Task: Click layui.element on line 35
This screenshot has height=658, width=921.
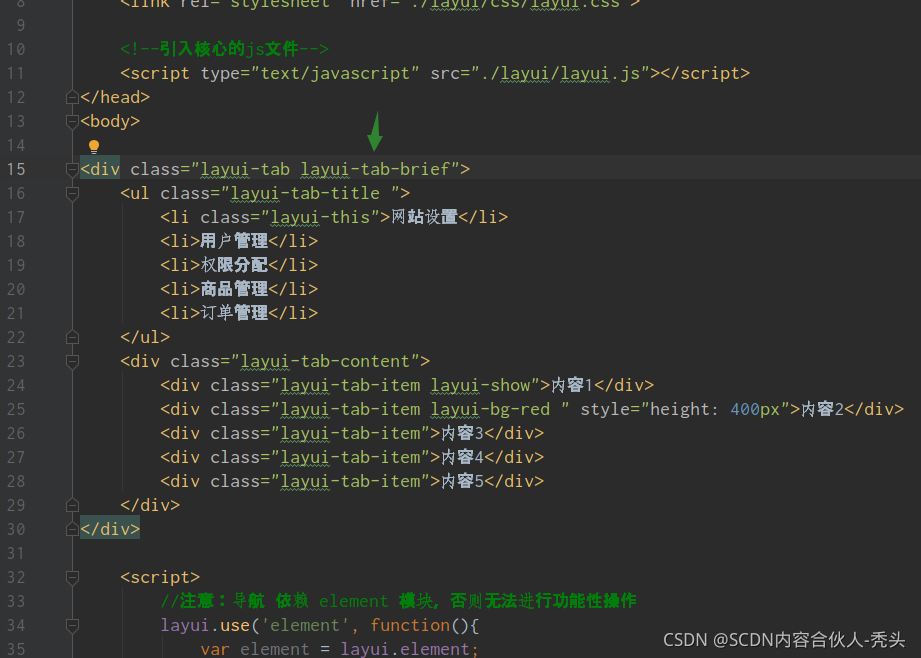Action: point(405,650)
